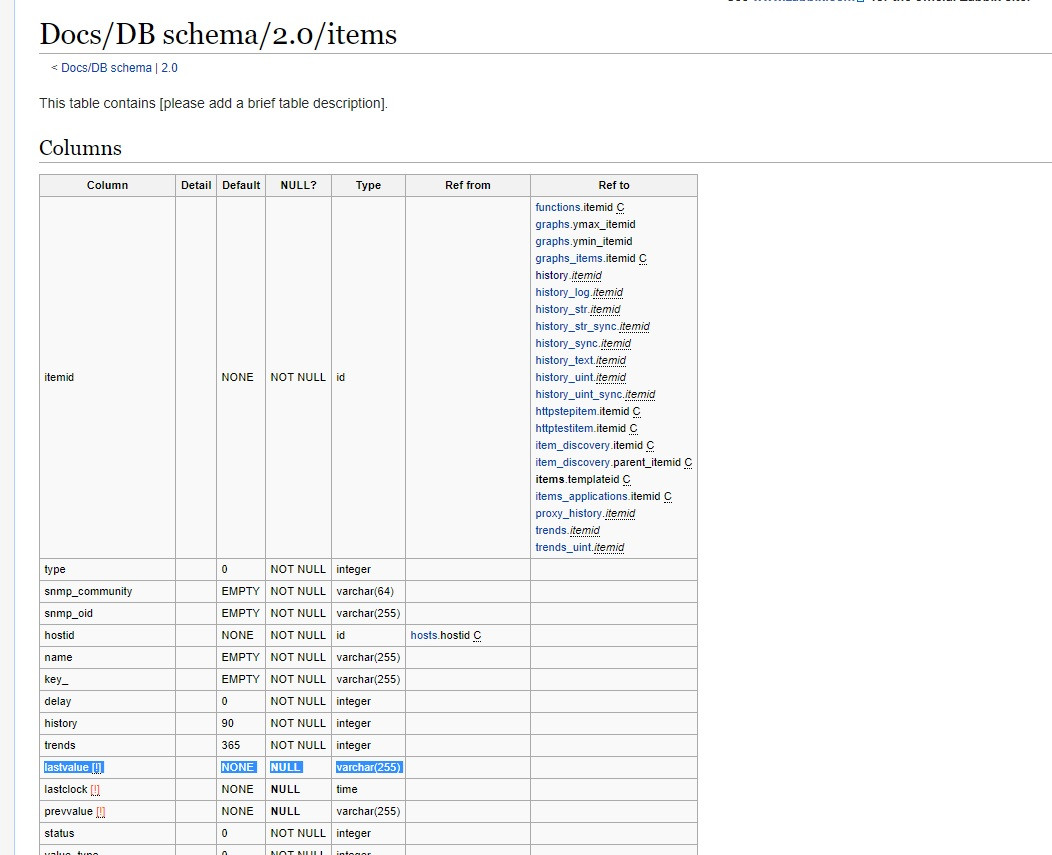
Task: Open the Docs/DB schema breadcrumb link
Action: (x=106, y=68)
